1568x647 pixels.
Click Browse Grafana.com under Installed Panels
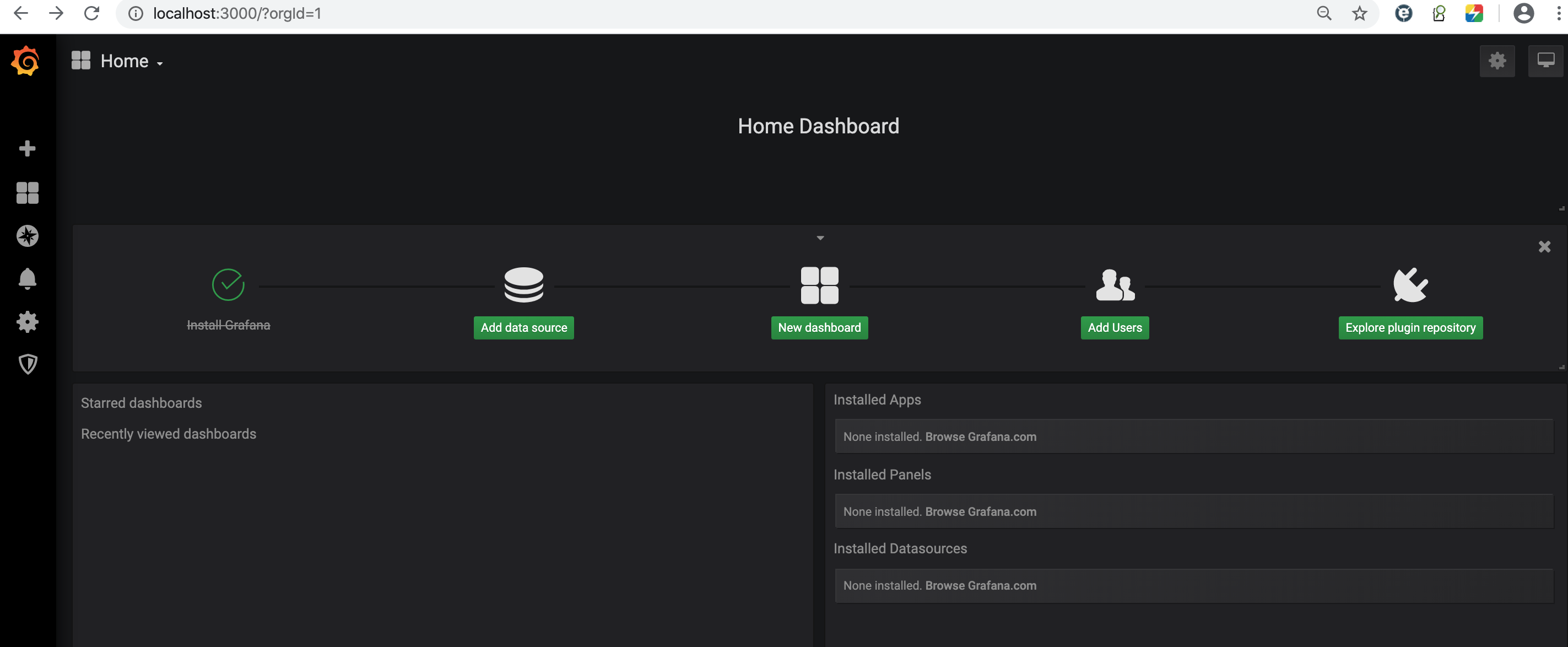click(x=981, y=511)
